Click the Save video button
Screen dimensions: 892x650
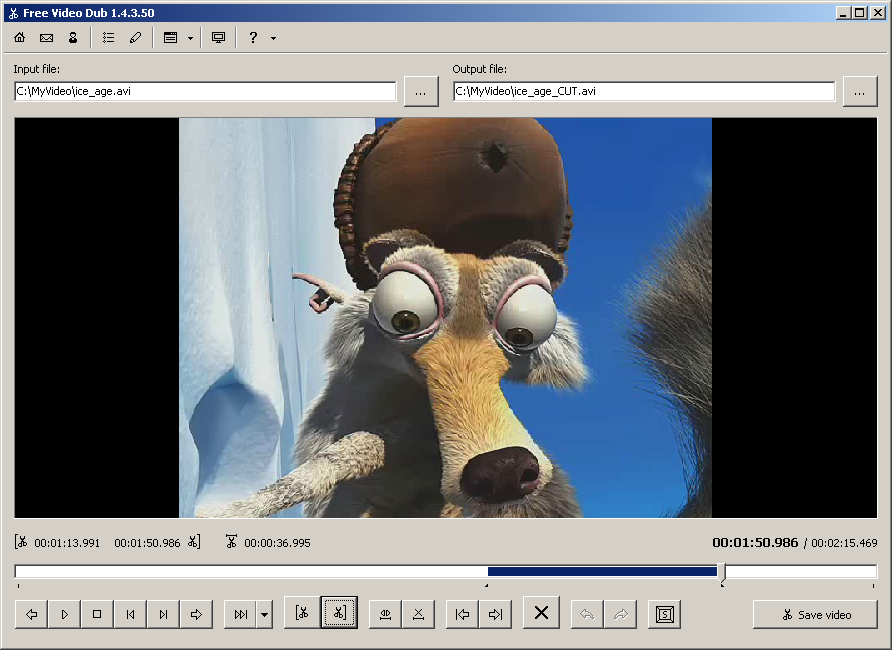(815, 614)
